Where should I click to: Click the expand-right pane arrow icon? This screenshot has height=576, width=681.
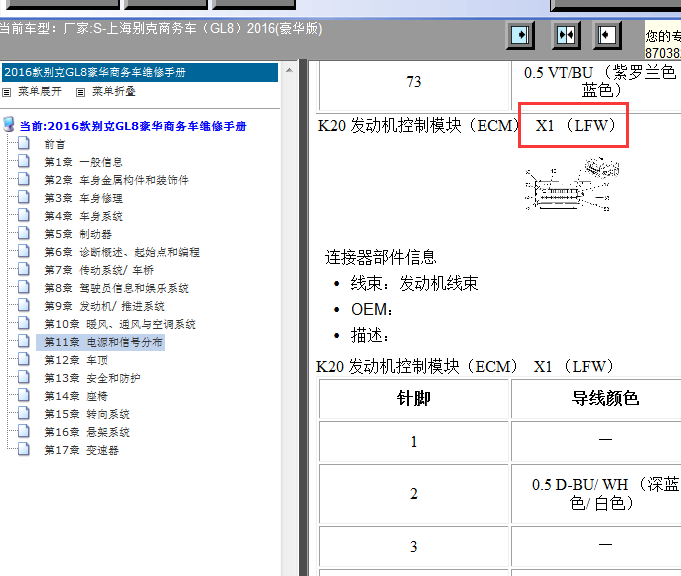(520, 35)
